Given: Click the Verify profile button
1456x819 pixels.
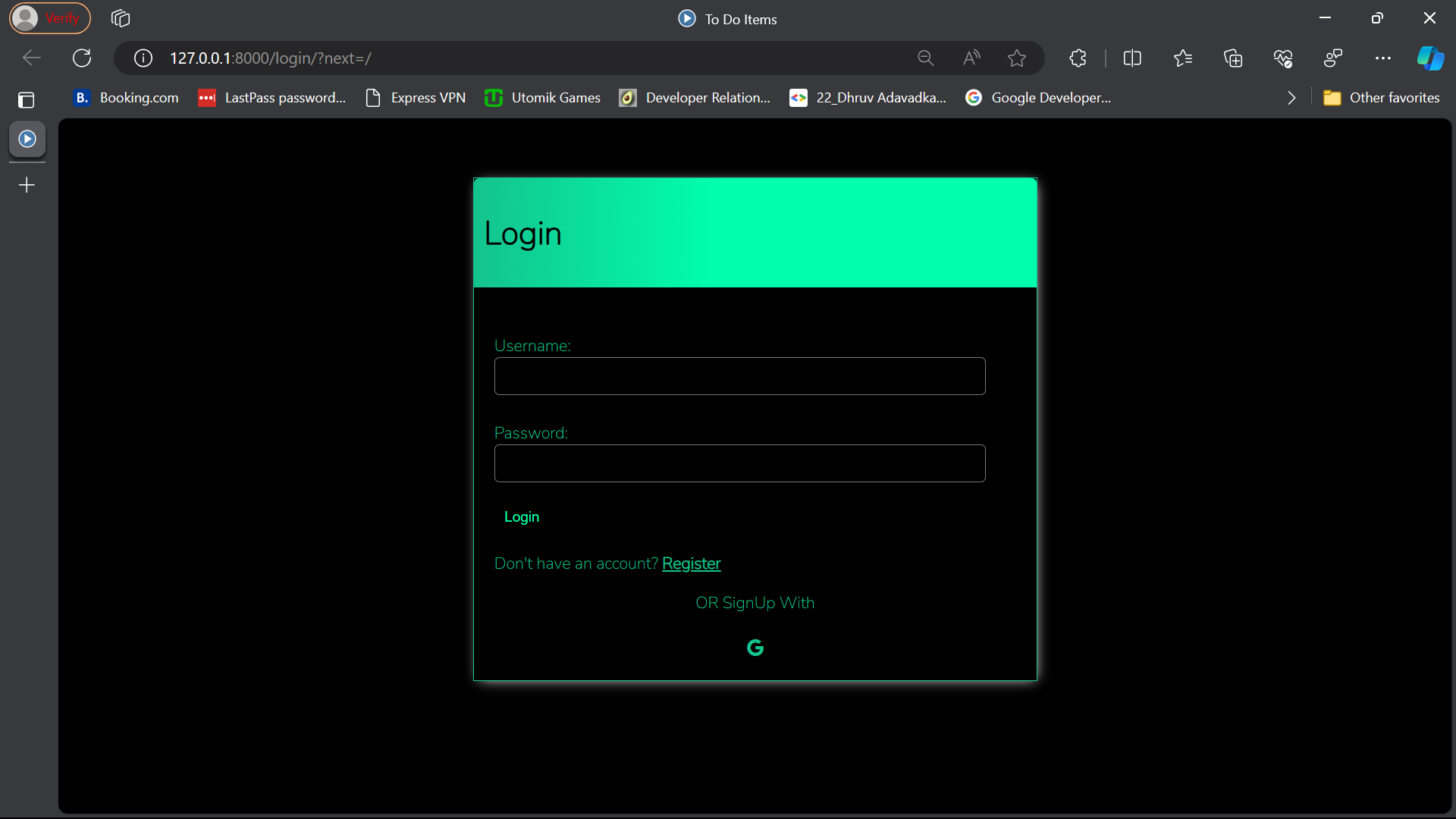Looking at the screenshot, I should 49,18.
